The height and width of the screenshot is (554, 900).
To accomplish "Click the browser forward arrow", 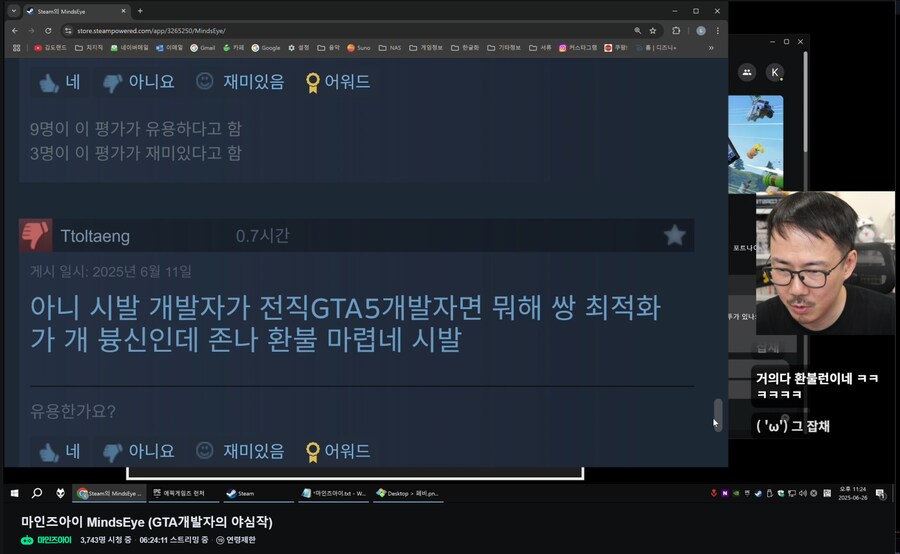I will click(32, 31).
